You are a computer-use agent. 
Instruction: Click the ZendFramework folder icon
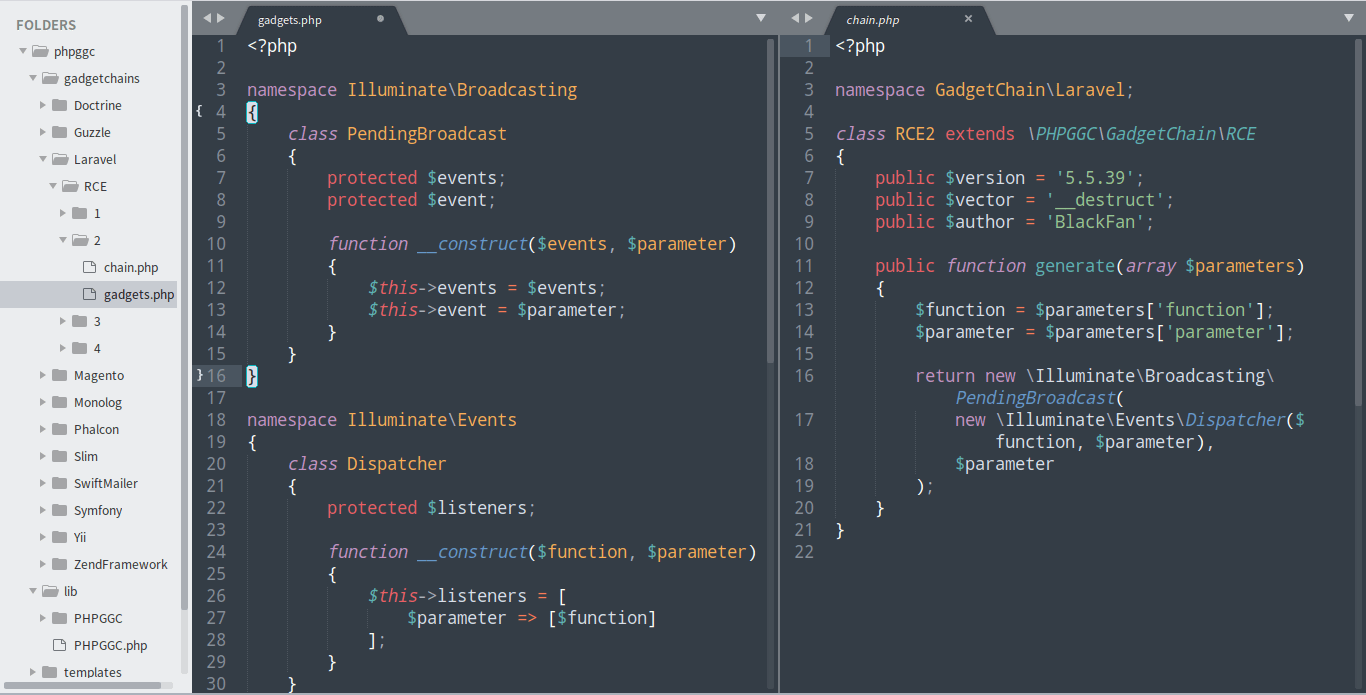coord(59,564)
